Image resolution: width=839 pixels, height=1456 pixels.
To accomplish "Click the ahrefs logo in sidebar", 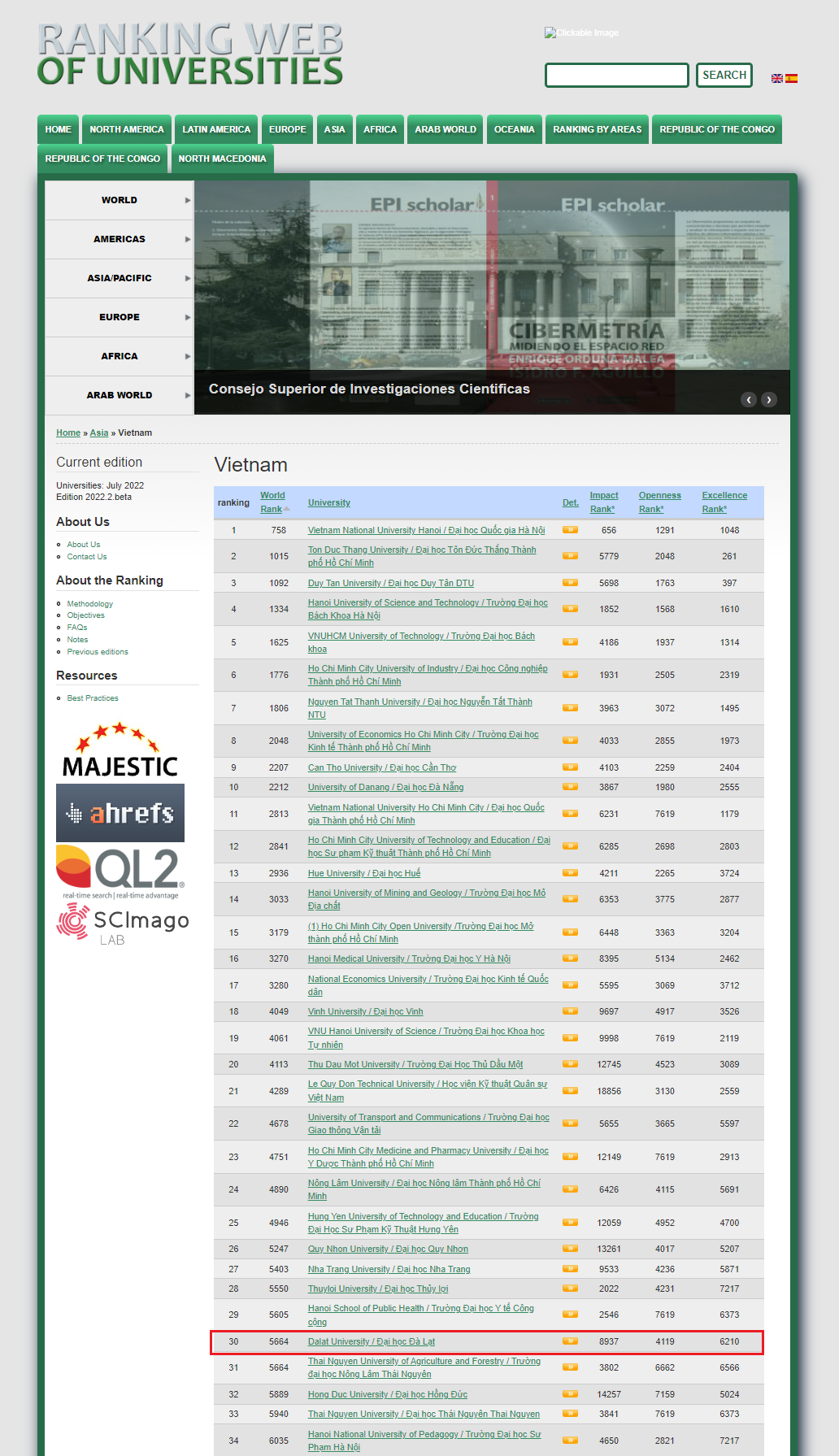I will click(120, 813).
